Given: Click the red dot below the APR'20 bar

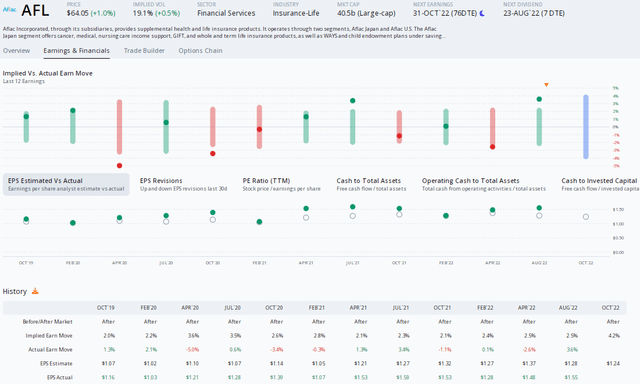Looking at the screenshot, I should pos(119,166).
